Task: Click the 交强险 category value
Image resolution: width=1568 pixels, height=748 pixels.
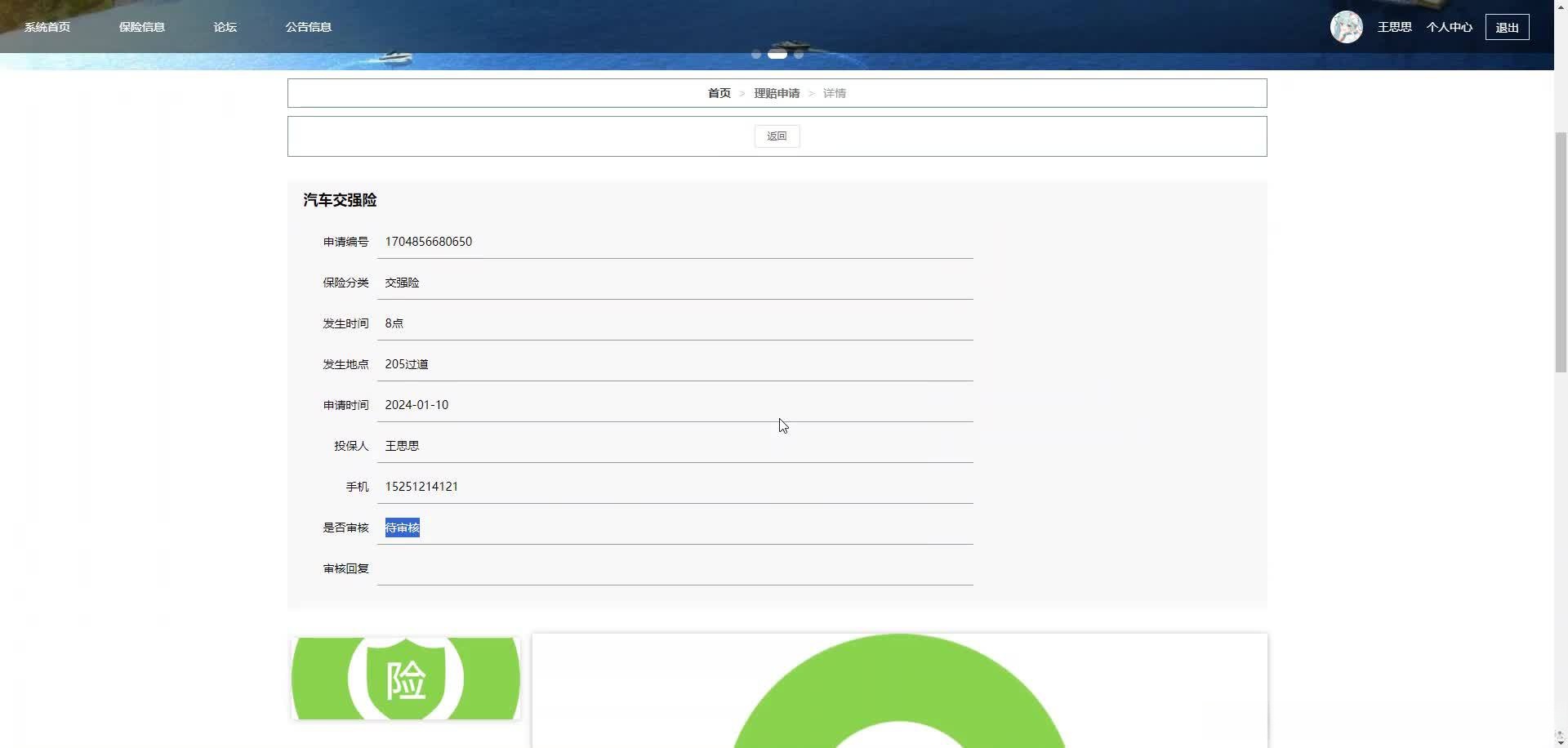Action: (x=402, y=283)
